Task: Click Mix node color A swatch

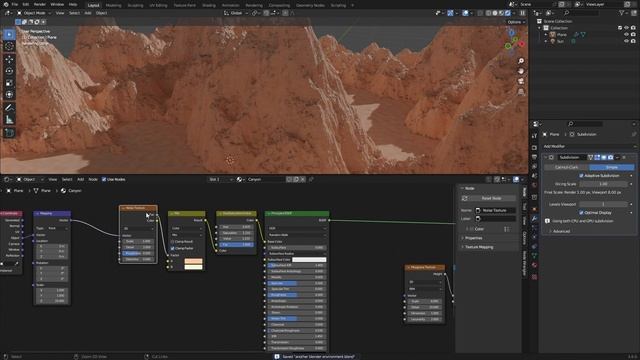Action: click(x=193, y=261)
